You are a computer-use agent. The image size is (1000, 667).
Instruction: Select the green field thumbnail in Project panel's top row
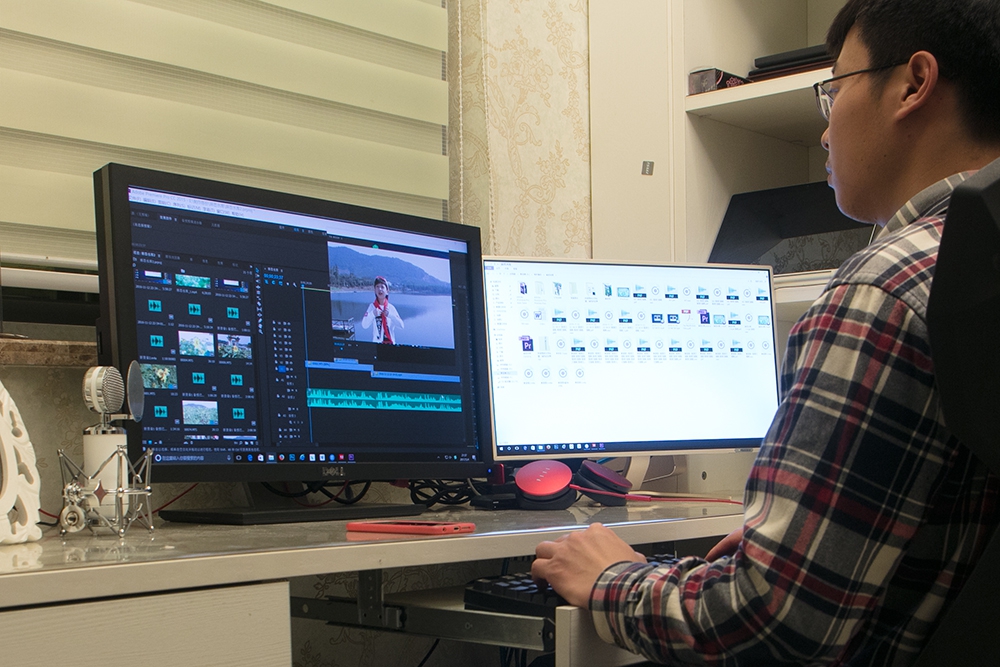point(193,281)
